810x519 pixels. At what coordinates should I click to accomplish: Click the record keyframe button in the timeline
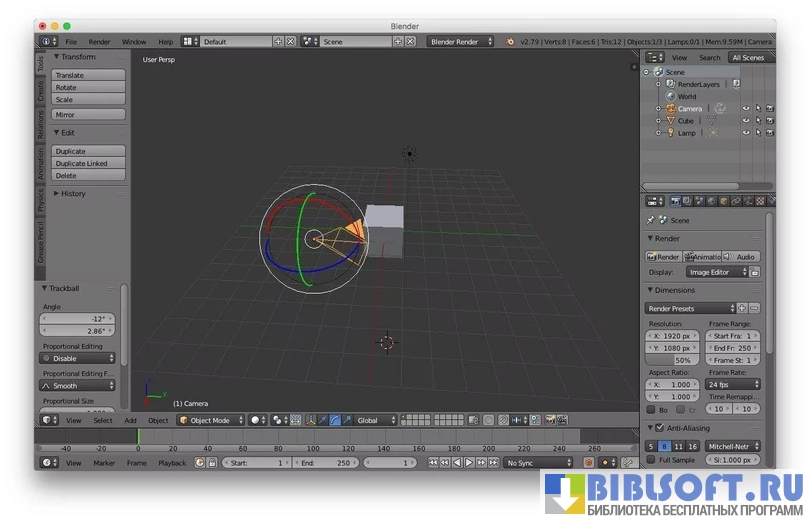(588, 463)
